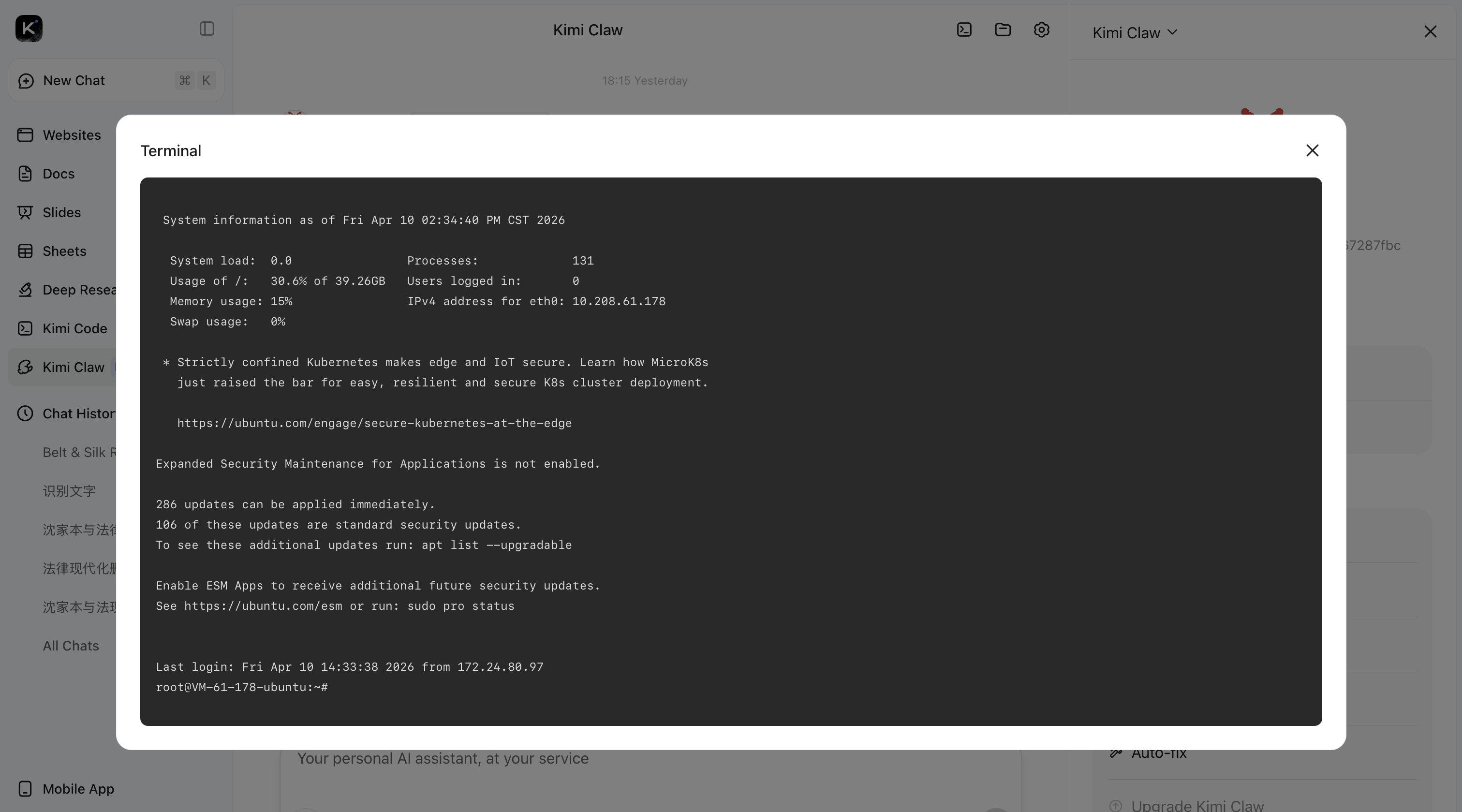Toggle the sidebar collapse control
This screenshot has width=1462, height=812.
[207, 29]
